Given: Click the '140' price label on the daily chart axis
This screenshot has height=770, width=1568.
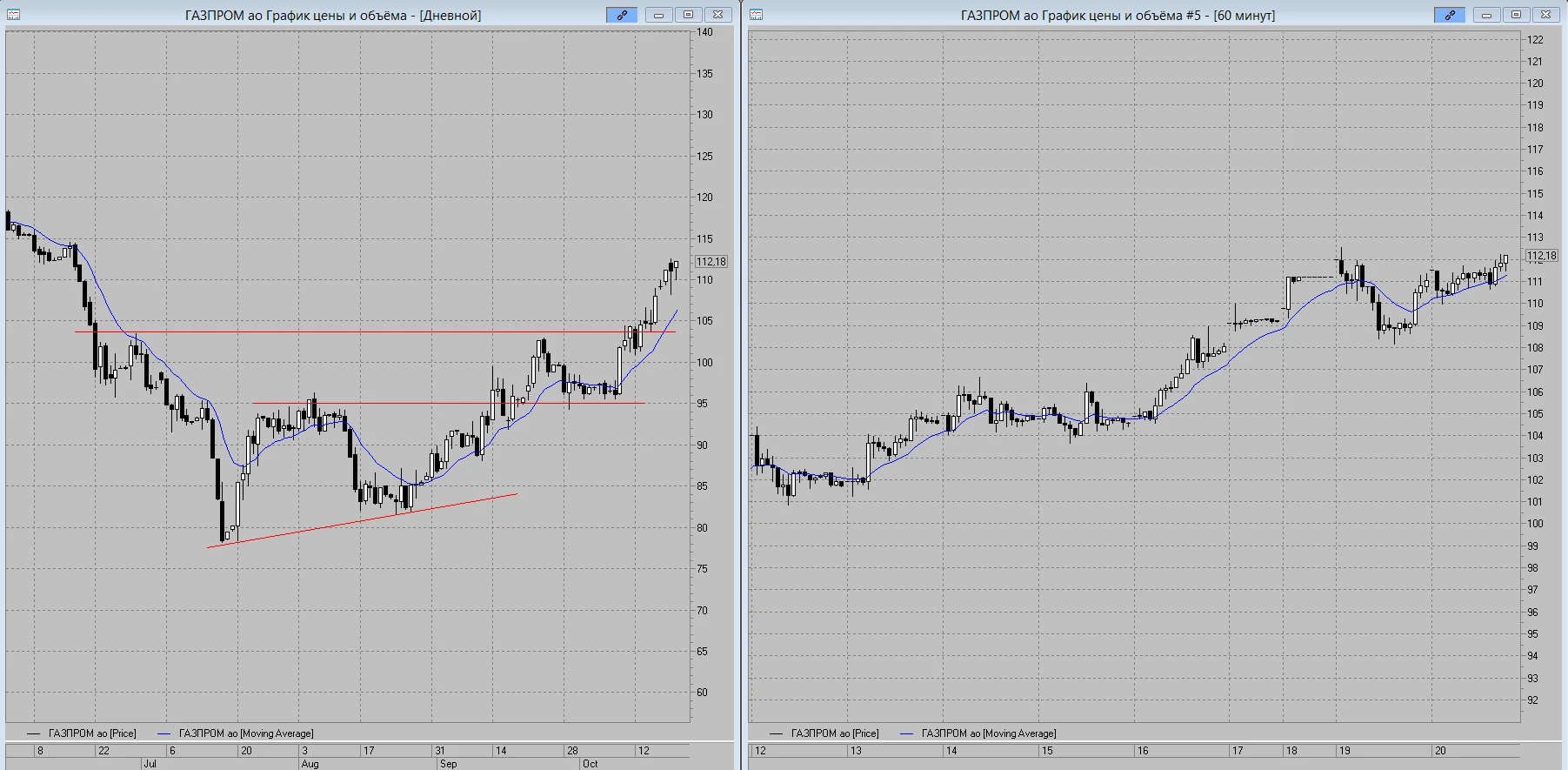Looking at the screenshot, I should coord(704,32).
